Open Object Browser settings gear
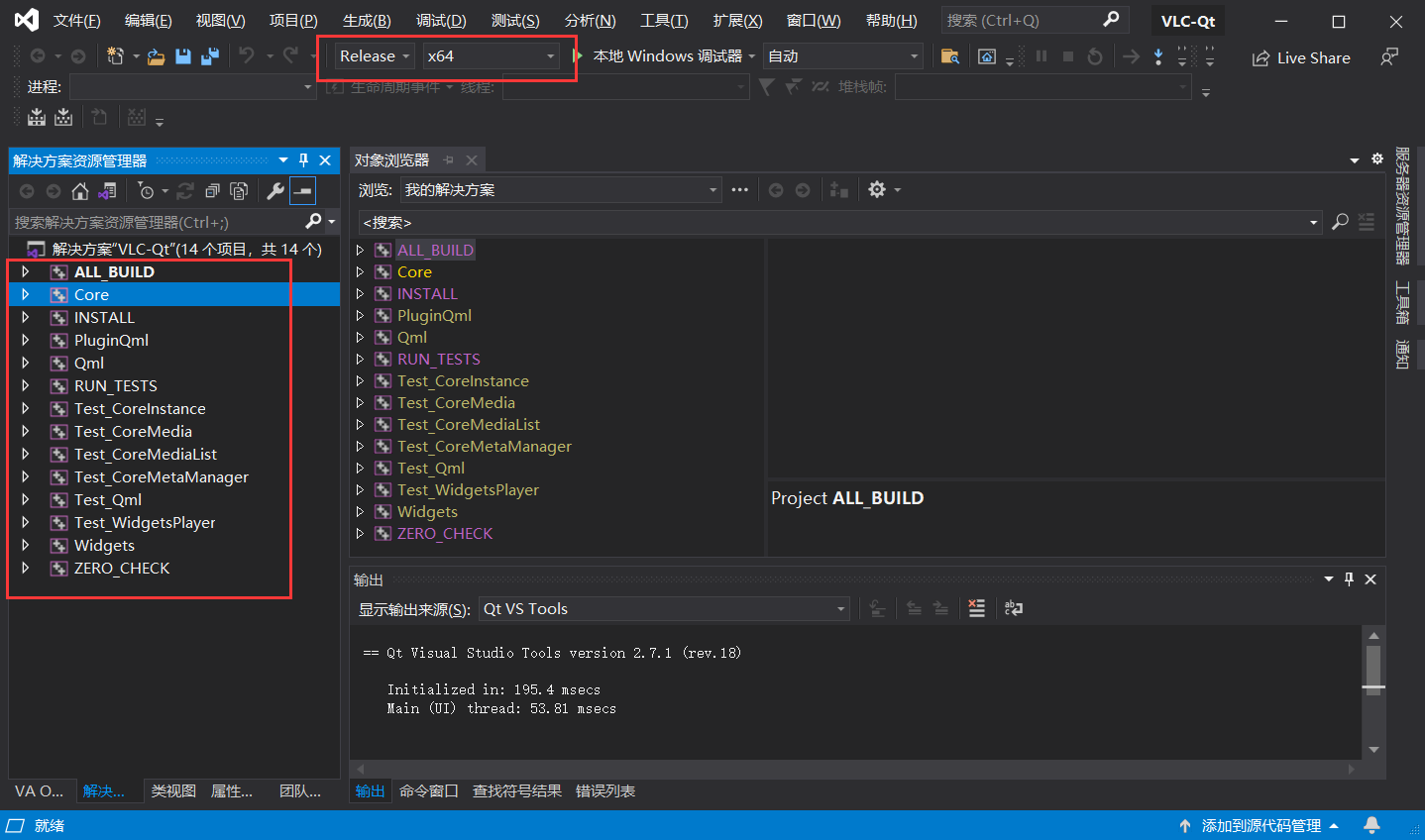The image size is (1425, 840). point(878,189)
